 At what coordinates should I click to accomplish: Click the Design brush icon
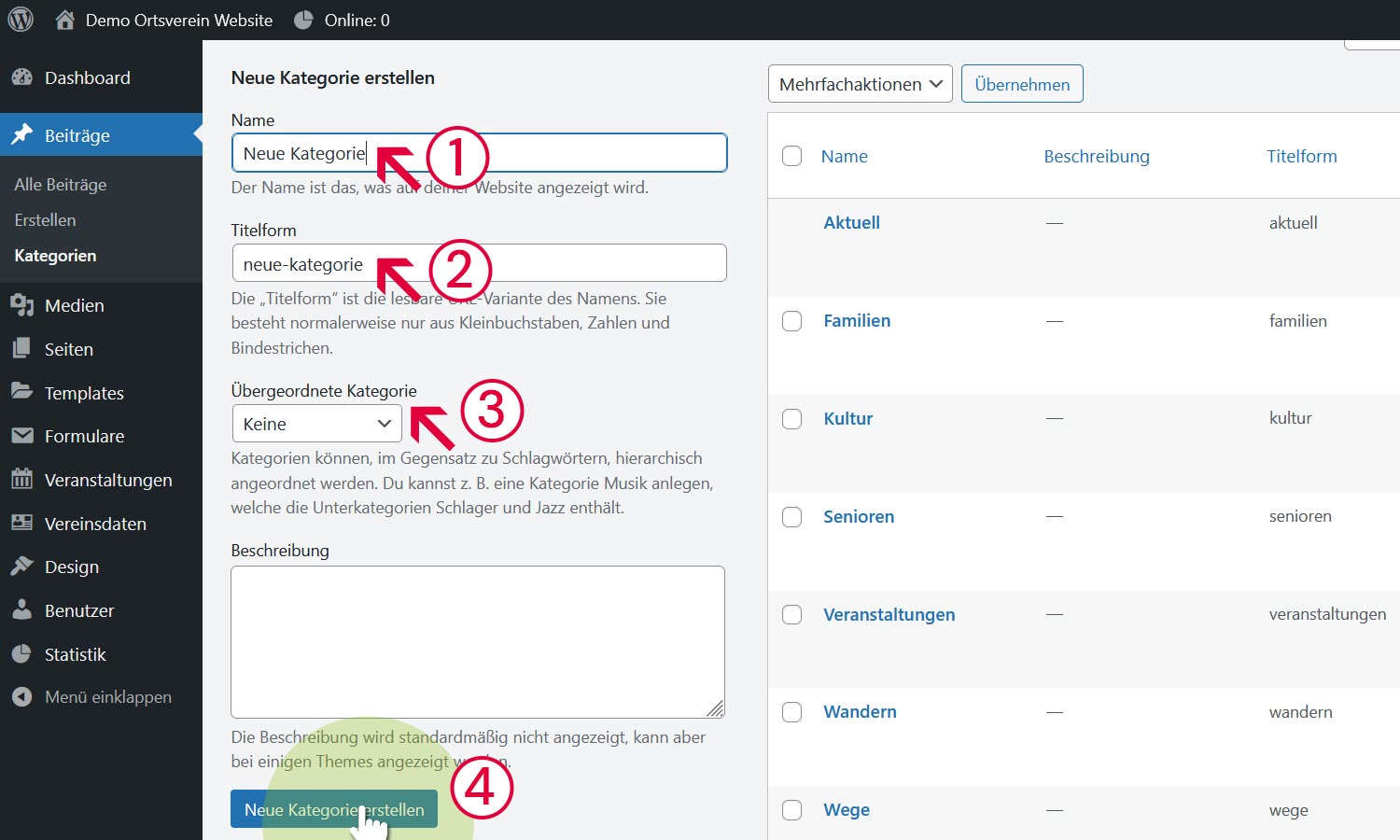[22, 567]
